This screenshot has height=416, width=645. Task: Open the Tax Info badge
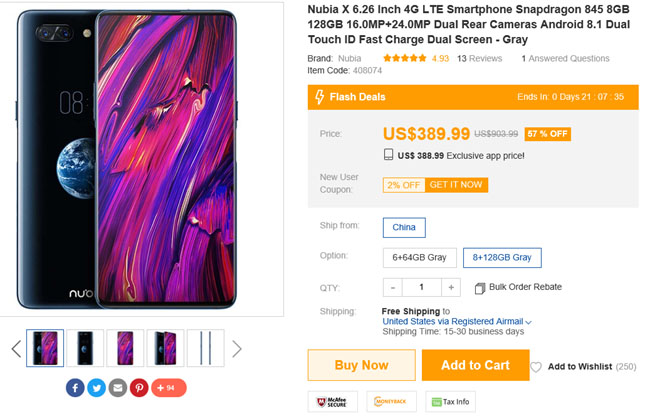pos(448,401)
